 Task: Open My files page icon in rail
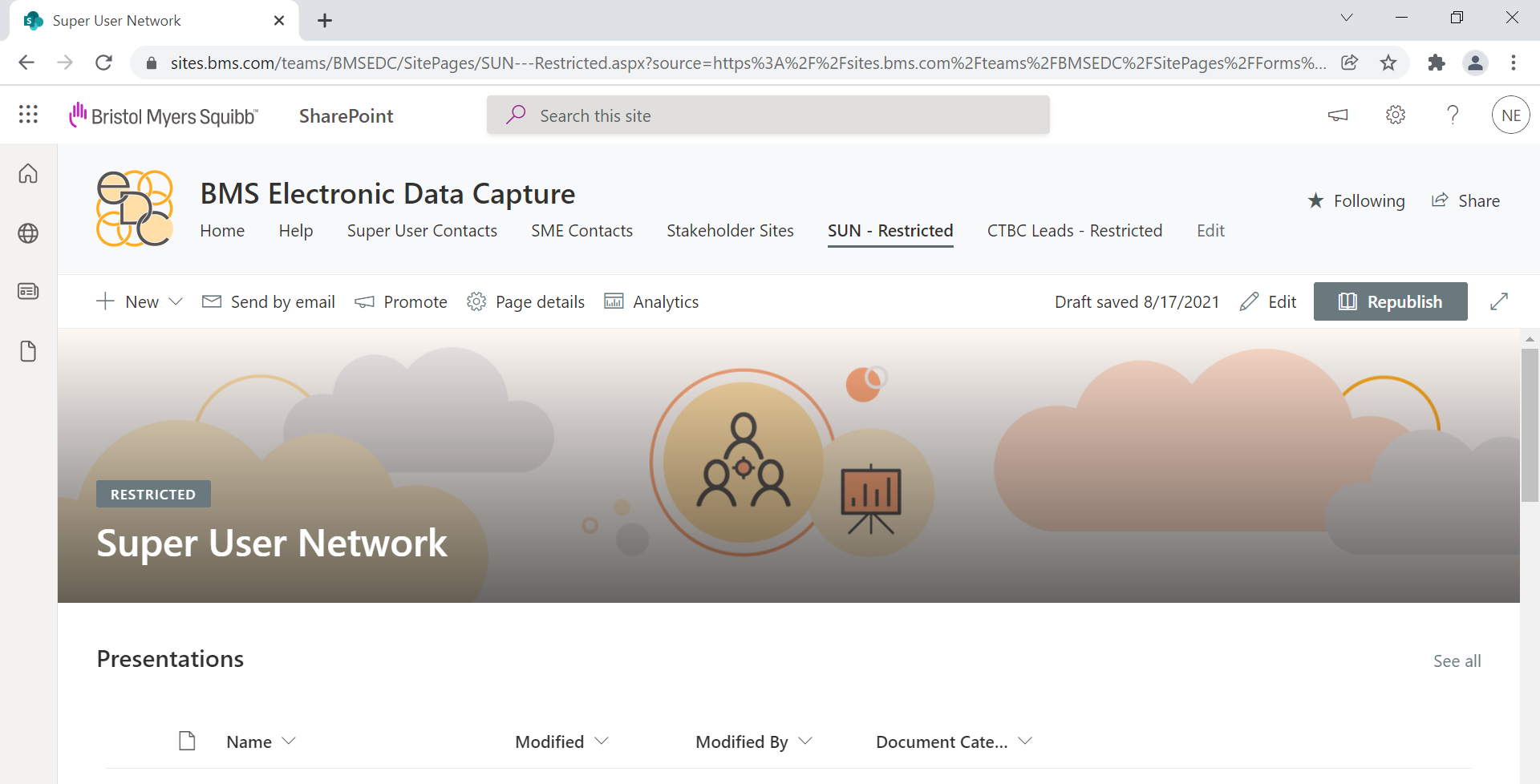pyautogui.click(x=28, y=351)
